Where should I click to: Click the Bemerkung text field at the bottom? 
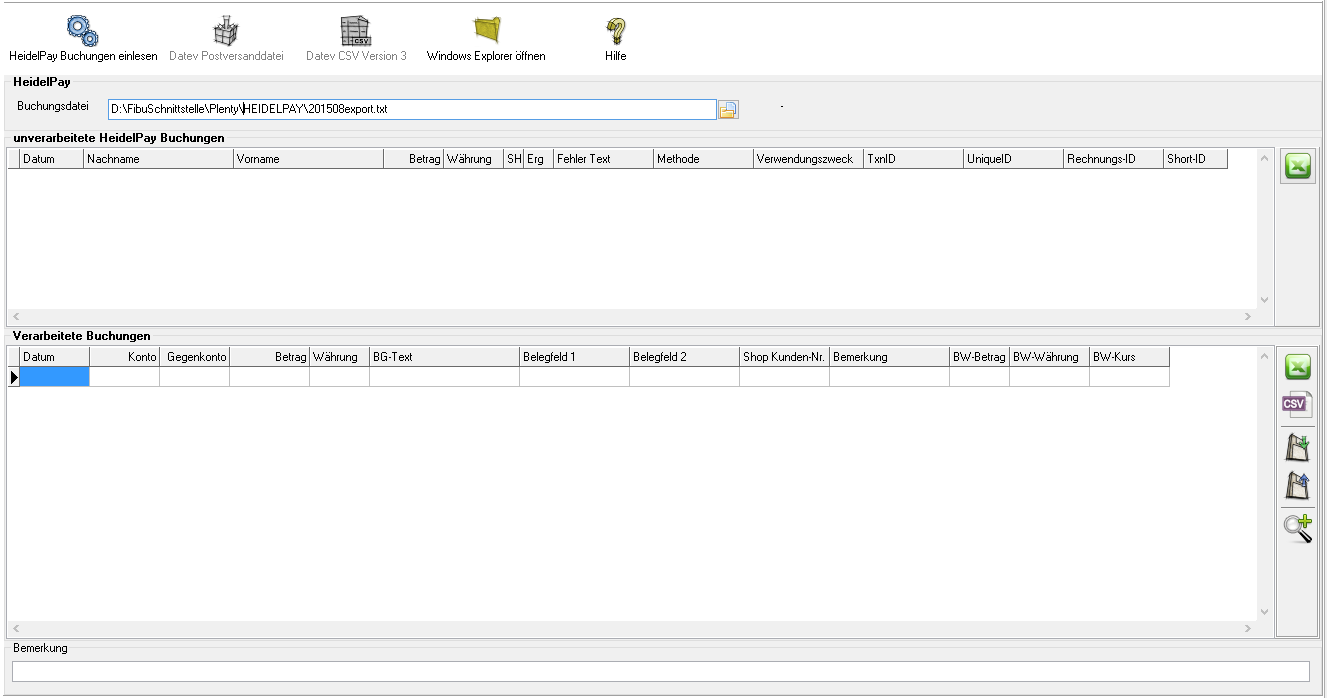(660, 671)
